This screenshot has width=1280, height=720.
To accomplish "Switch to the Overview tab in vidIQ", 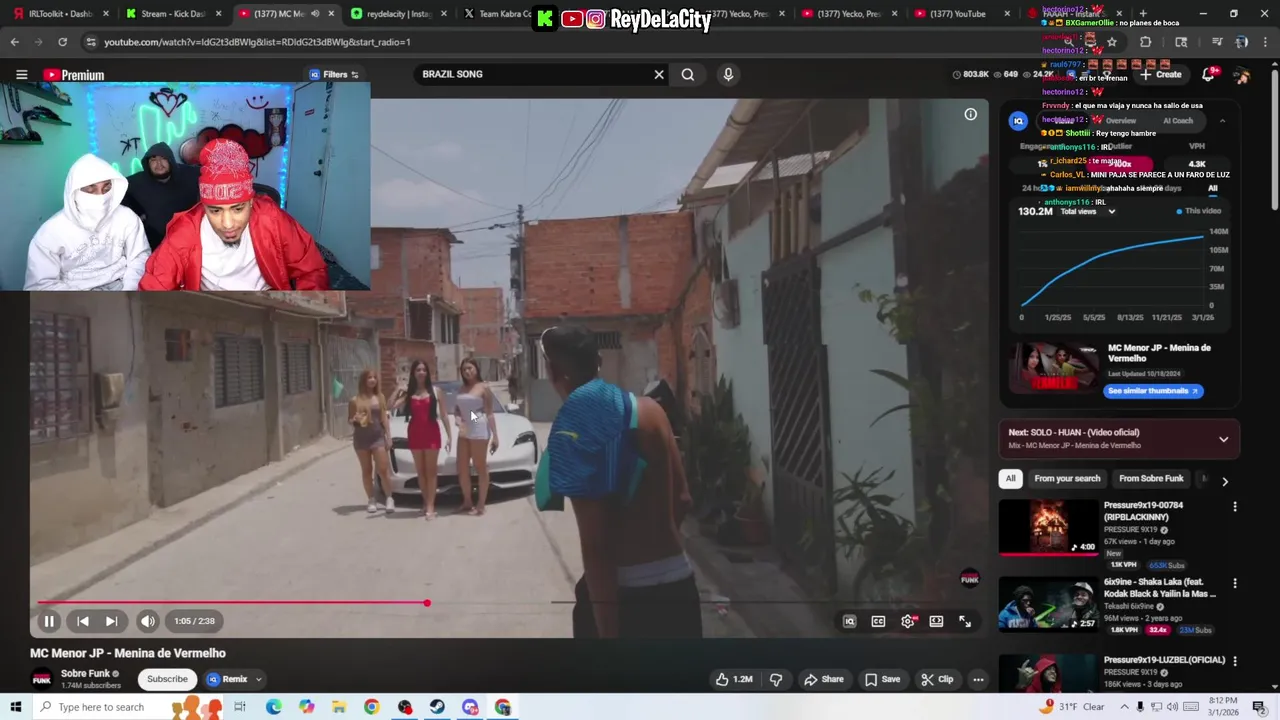I will (1120, 121).
